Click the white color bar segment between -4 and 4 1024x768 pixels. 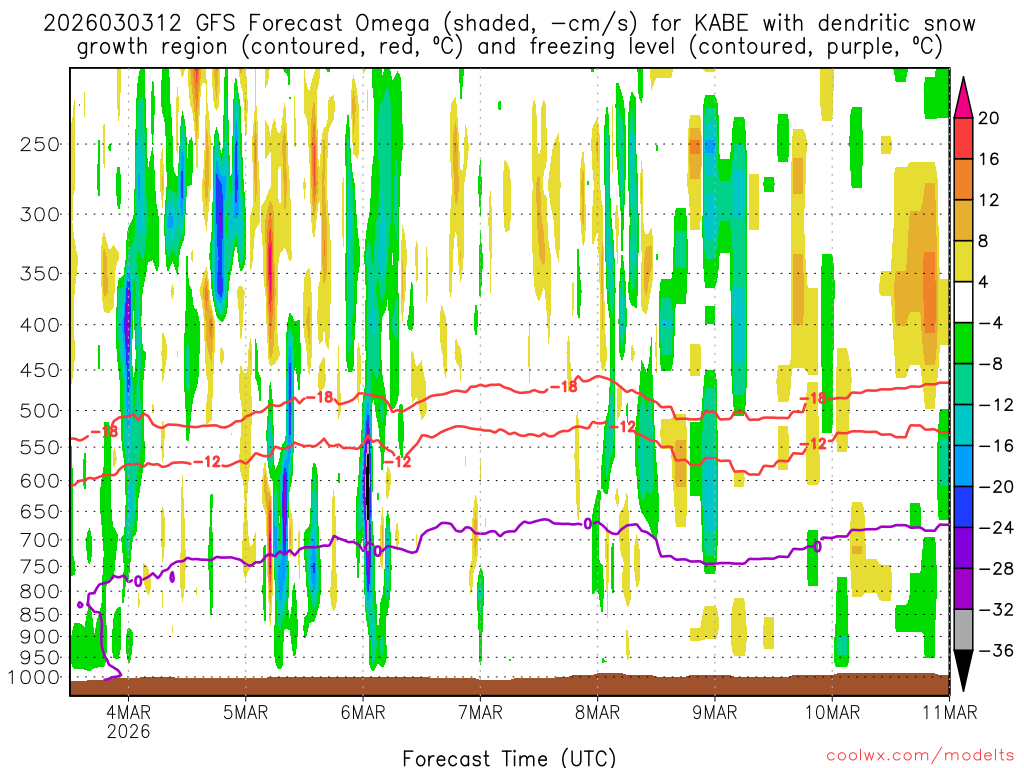tap(963, 302)
